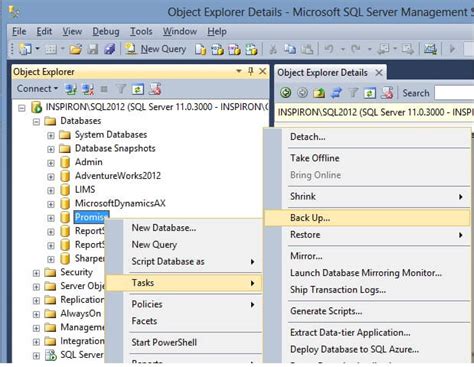Open the Connect dropdown in Object Explorer

[x=37, y=89]
